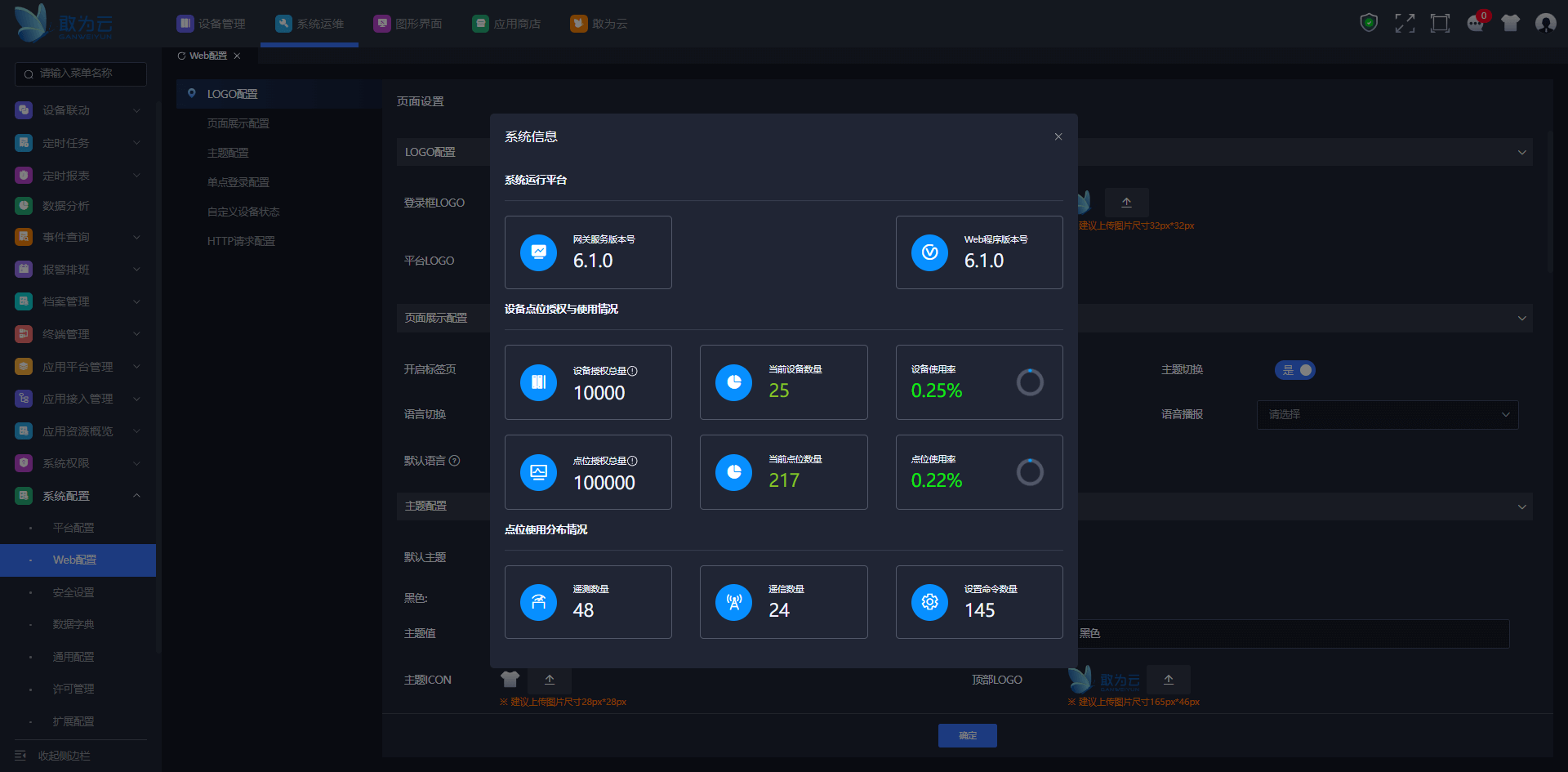1568x772 pixels.
Task: Select 主题配置 in settings tree
Action: tap(228, 153)
